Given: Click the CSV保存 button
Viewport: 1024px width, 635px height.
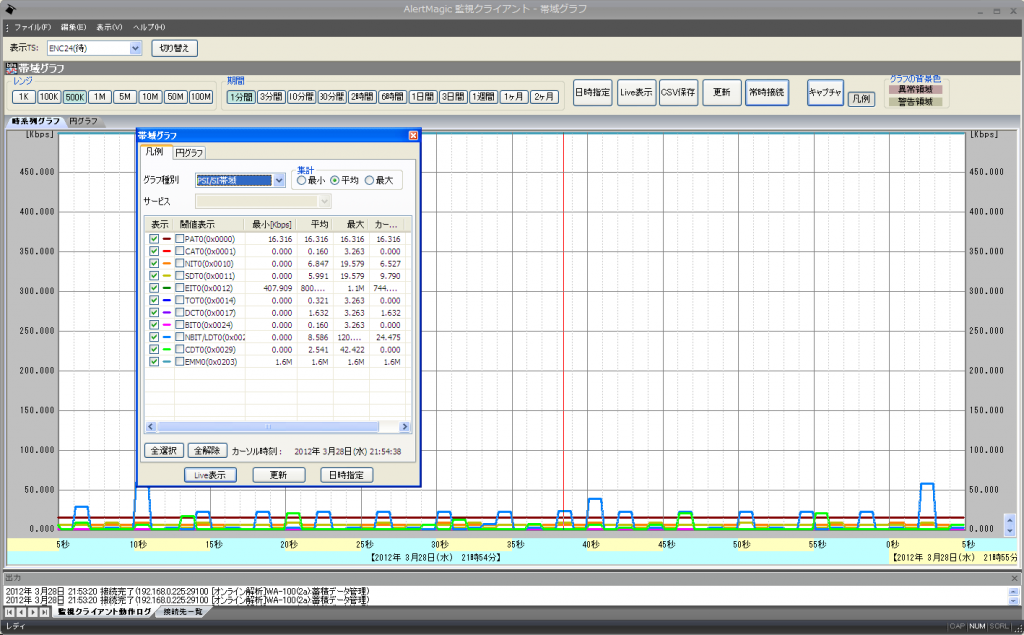Looking at the screenshot, I should (679, 92).
